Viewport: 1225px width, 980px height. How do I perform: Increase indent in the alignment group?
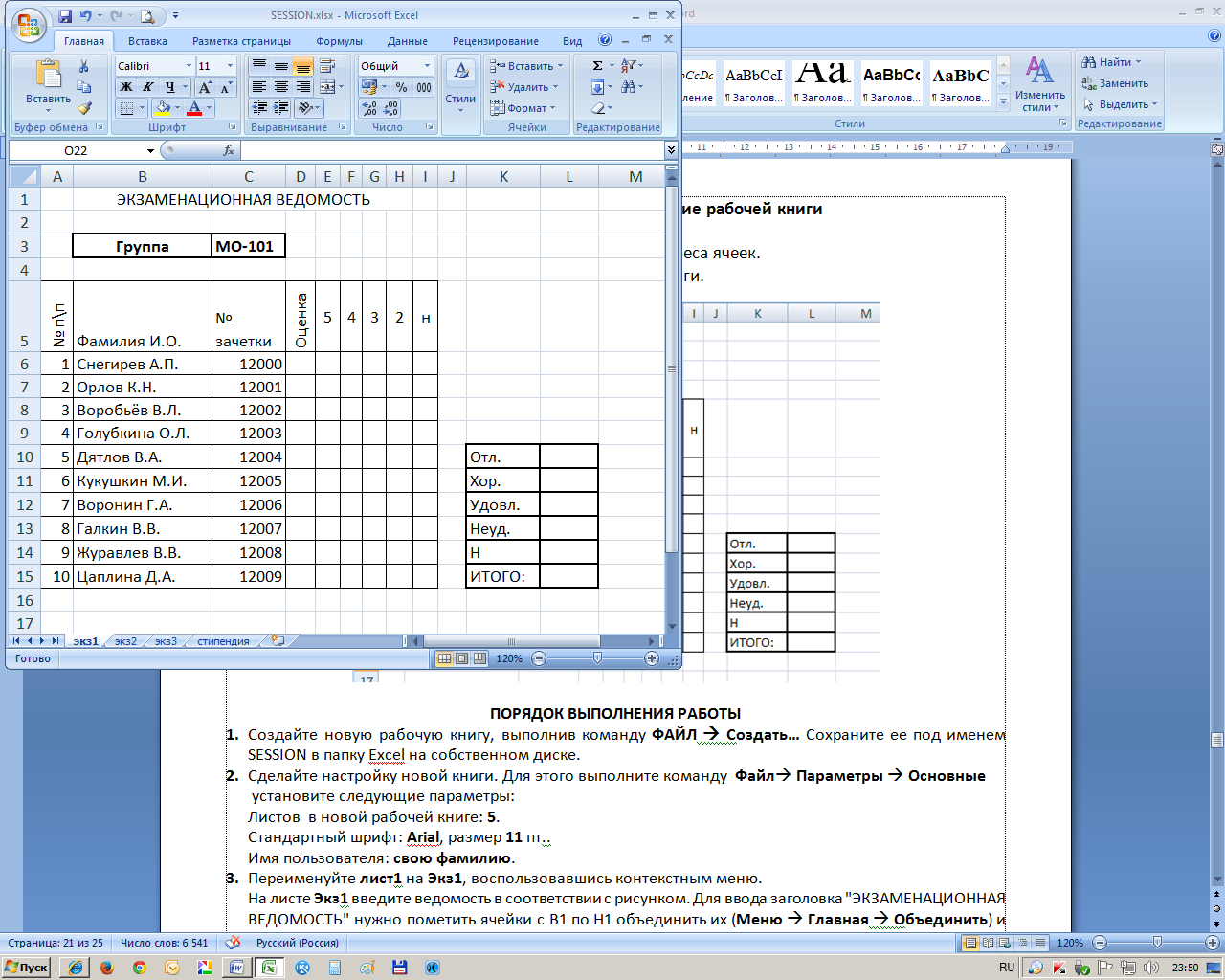(281, 108)
